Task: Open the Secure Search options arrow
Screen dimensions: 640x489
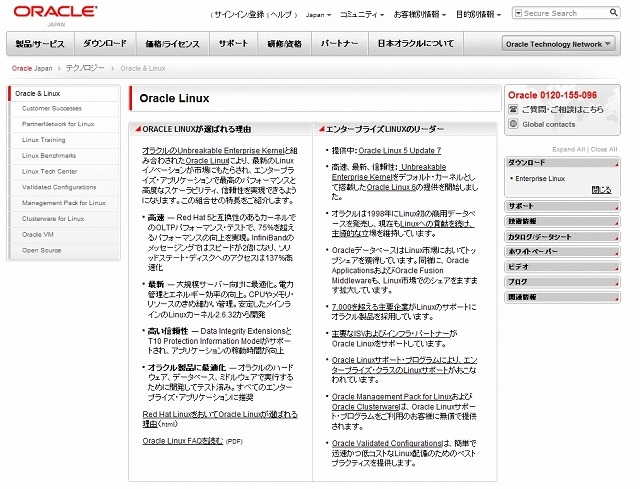Action: [518, 13]
